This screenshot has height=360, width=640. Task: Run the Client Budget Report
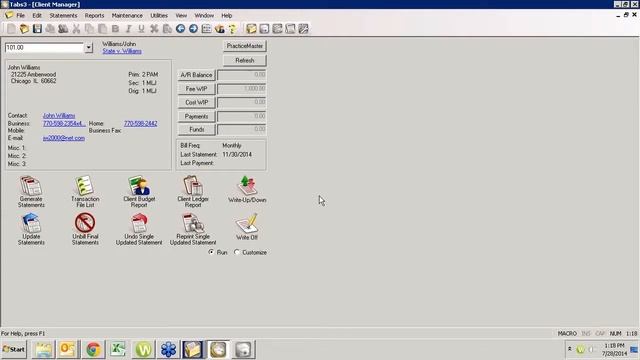click(139, 192)
